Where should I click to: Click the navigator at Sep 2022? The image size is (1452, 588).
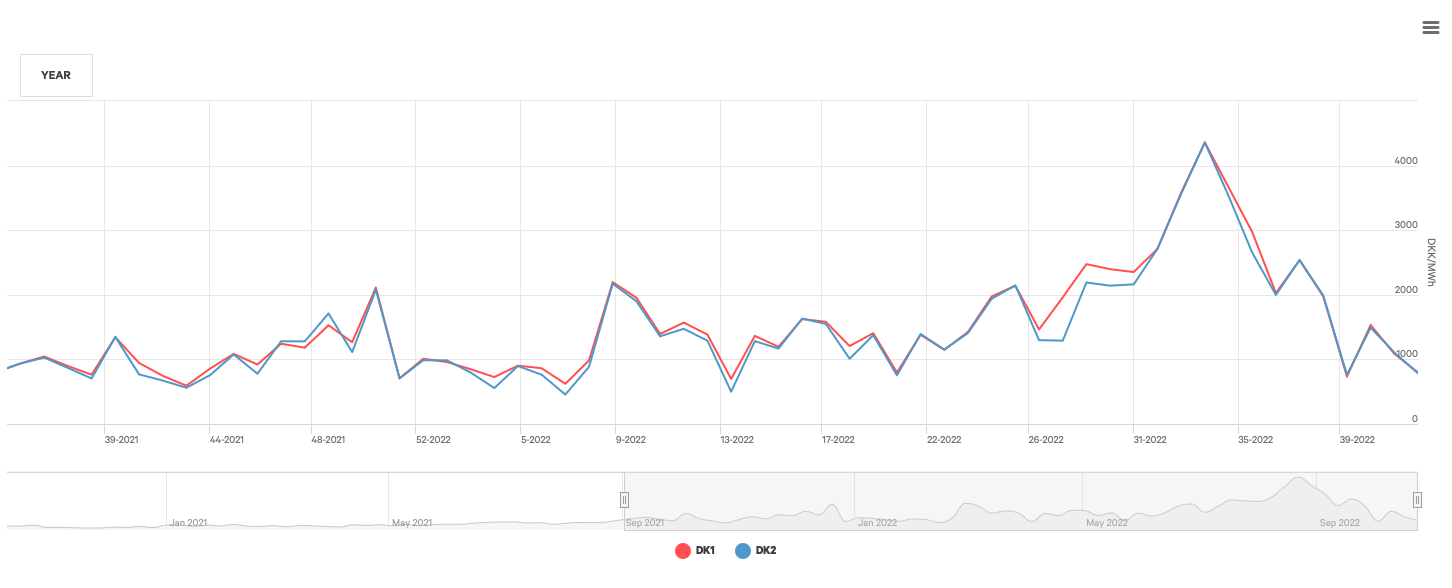[x=1339, y=522]
